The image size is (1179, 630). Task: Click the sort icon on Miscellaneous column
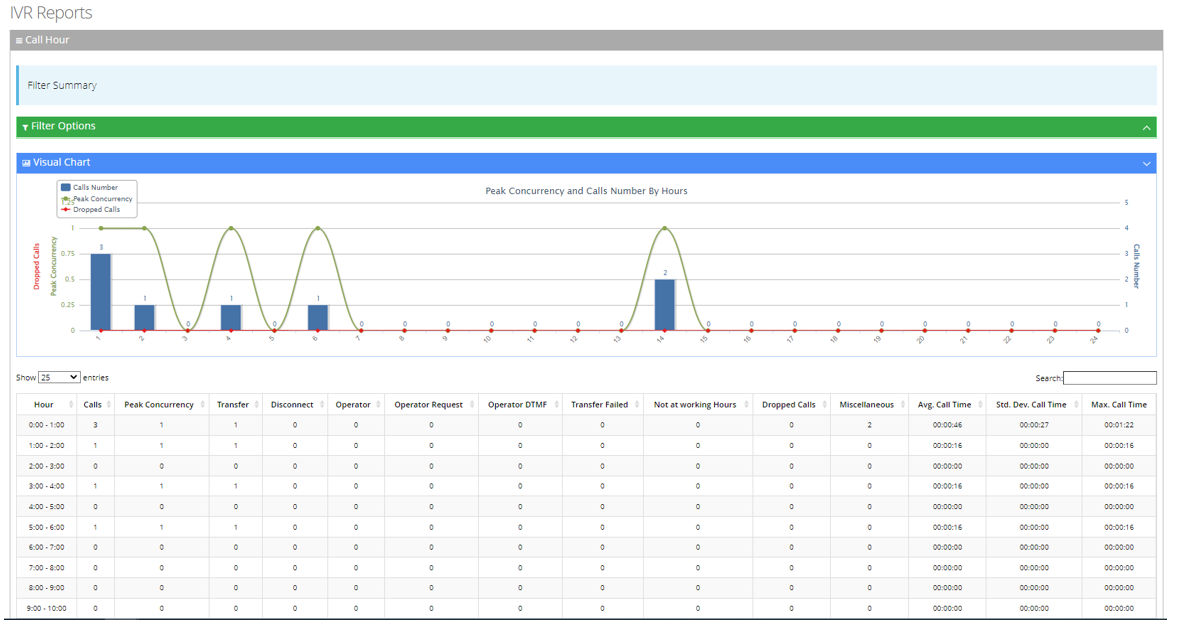(902, 405)
